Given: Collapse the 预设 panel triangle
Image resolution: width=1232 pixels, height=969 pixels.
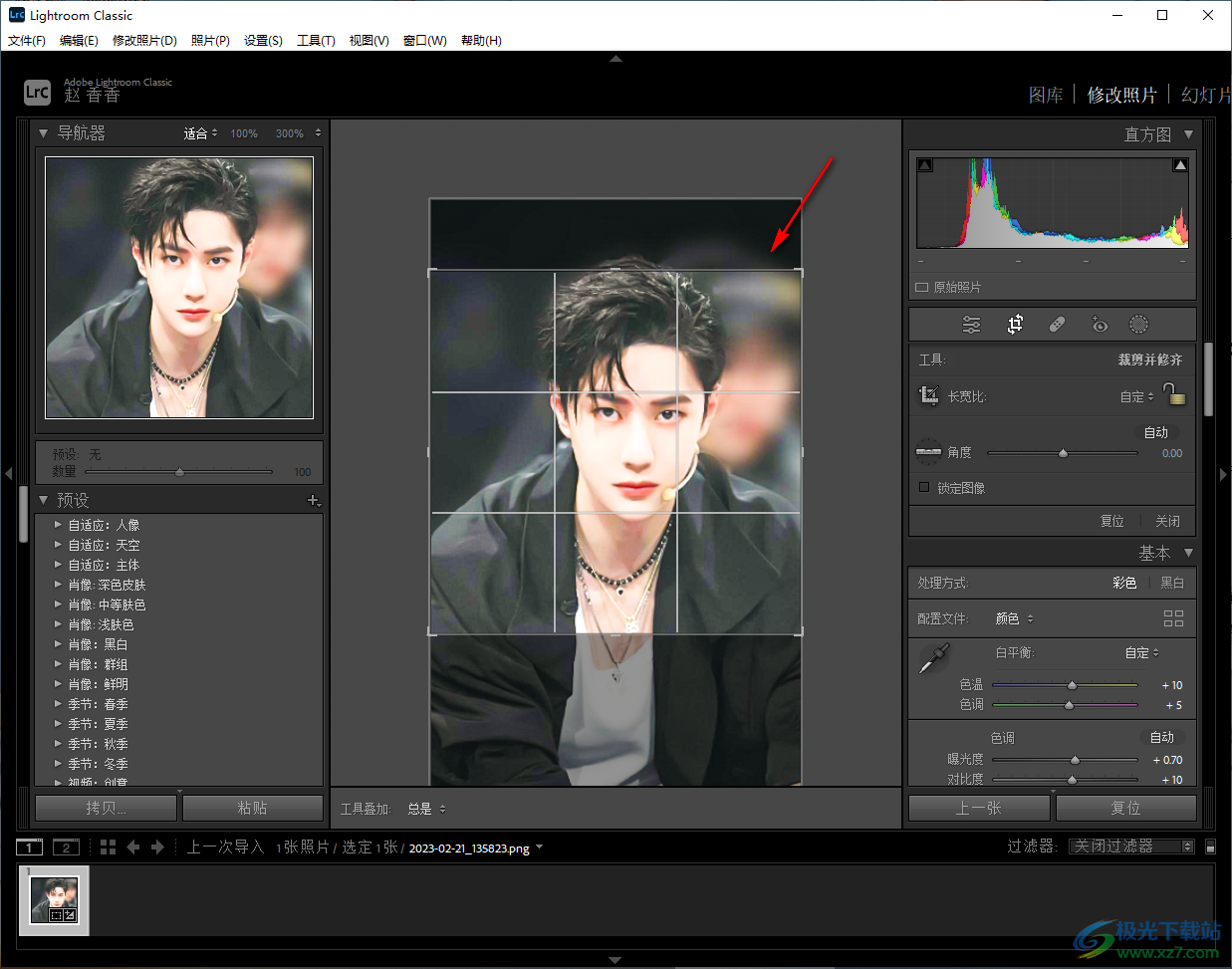Looking at the screenshot, I should coord(43,500).
